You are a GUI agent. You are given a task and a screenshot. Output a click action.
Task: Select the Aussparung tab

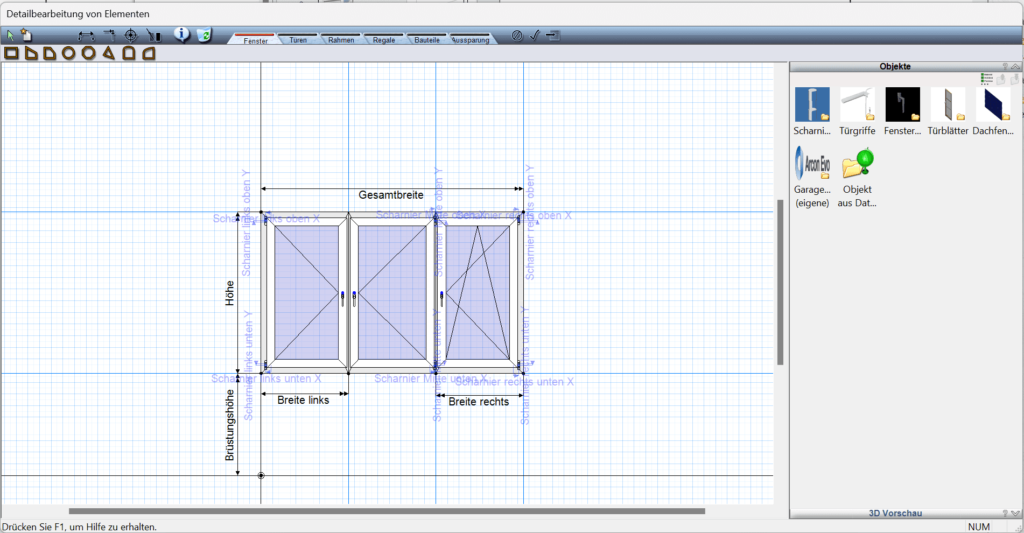tap(468, 40)
